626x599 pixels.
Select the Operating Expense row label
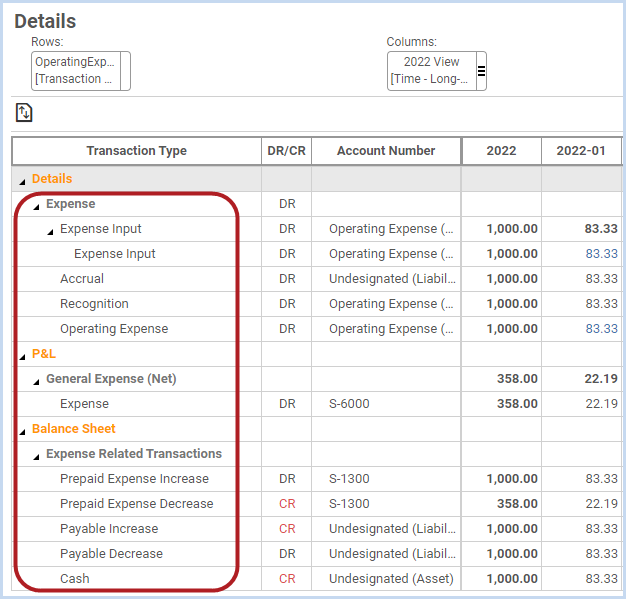114,329
